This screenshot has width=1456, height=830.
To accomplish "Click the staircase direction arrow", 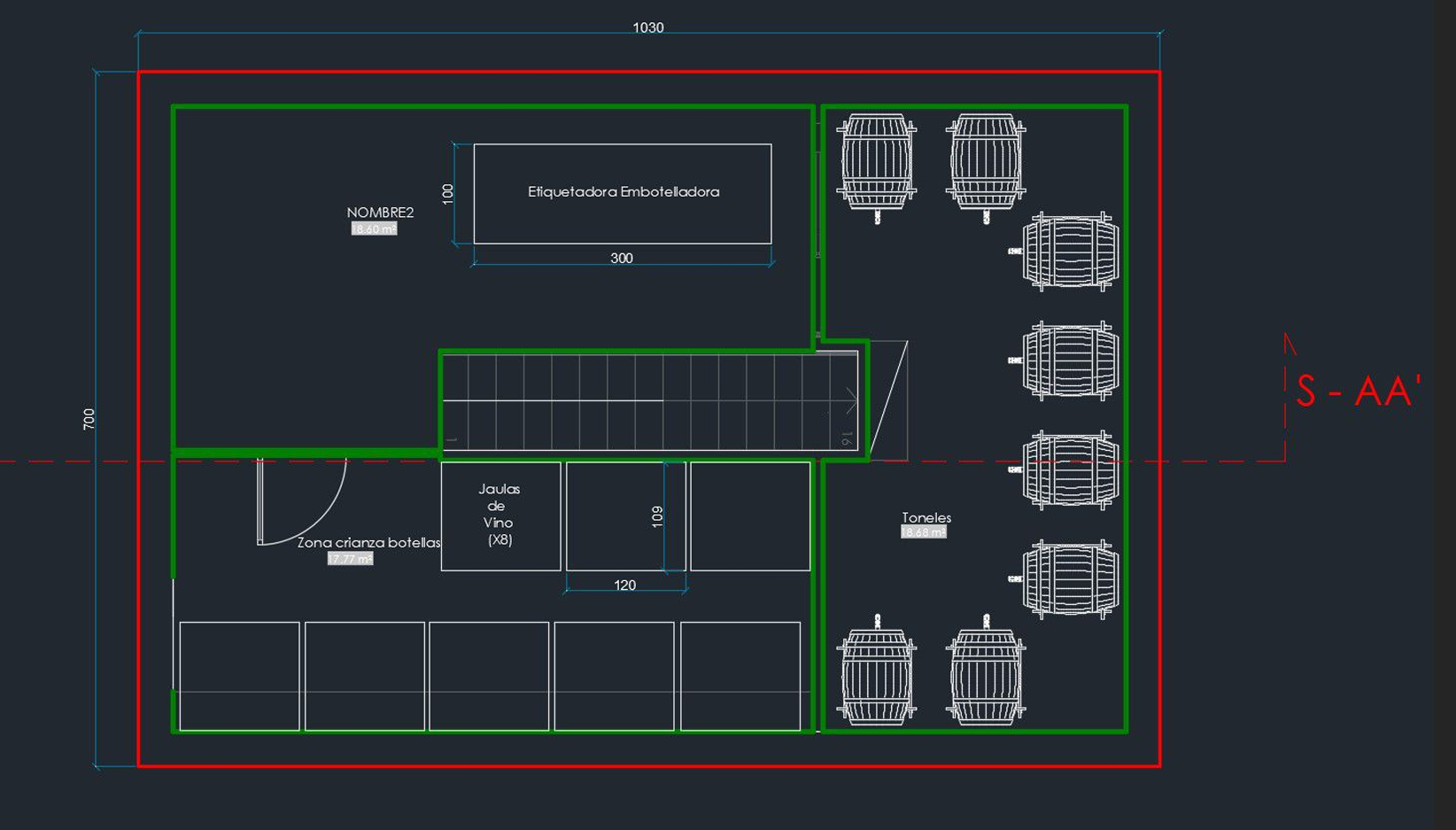I will click(x=849, y=401).
